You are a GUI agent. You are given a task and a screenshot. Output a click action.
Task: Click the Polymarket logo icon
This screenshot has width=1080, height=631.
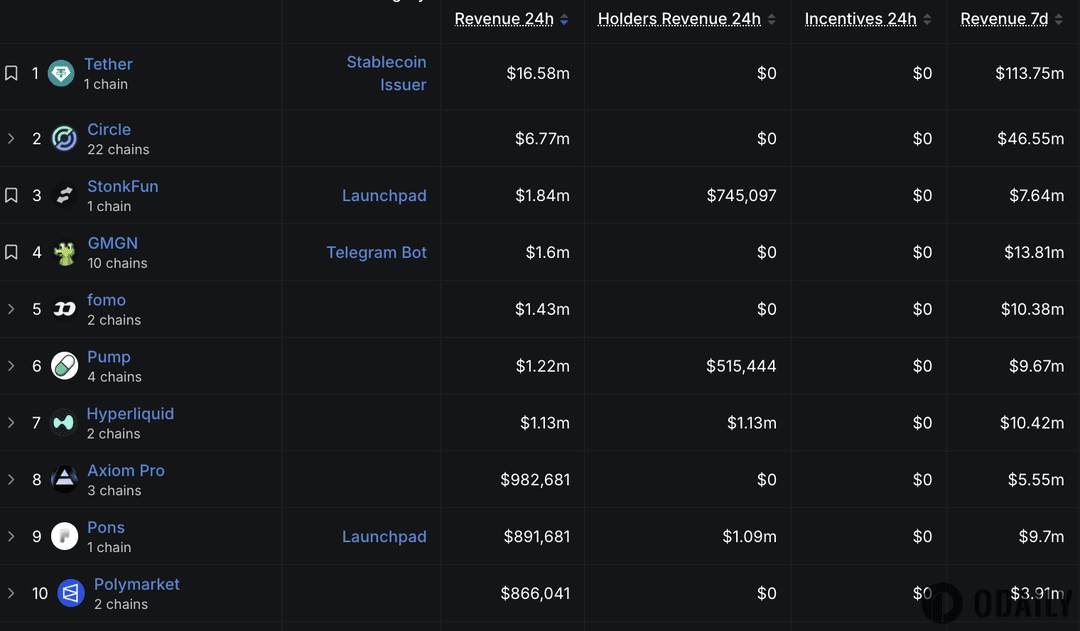coord(71,593)
